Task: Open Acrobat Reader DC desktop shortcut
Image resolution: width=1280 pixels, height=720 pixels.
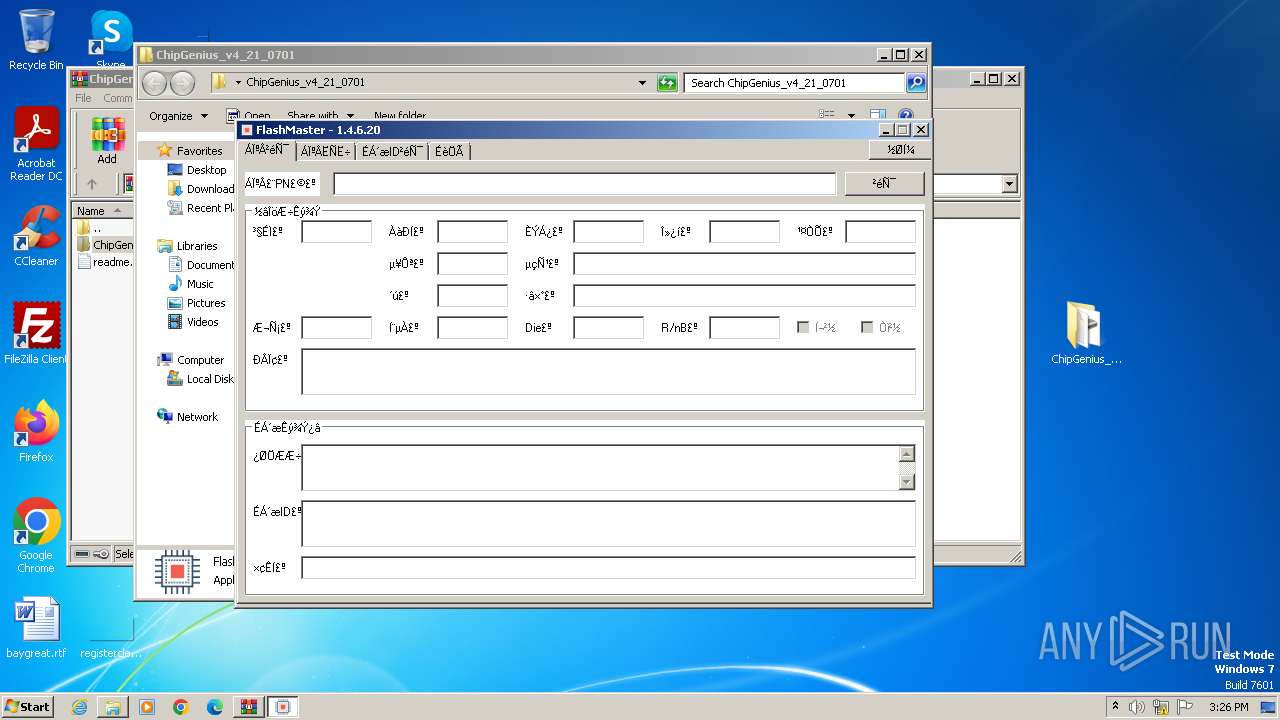Action: click(x=36, y=144)
